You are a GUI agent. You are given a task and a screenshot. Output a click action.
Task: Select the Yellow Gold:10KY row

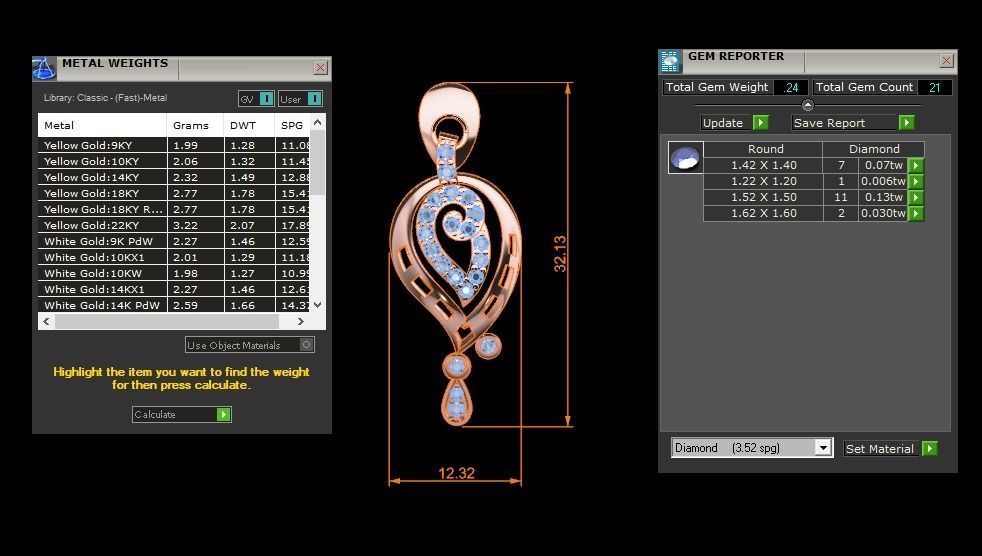coord(173,161)
